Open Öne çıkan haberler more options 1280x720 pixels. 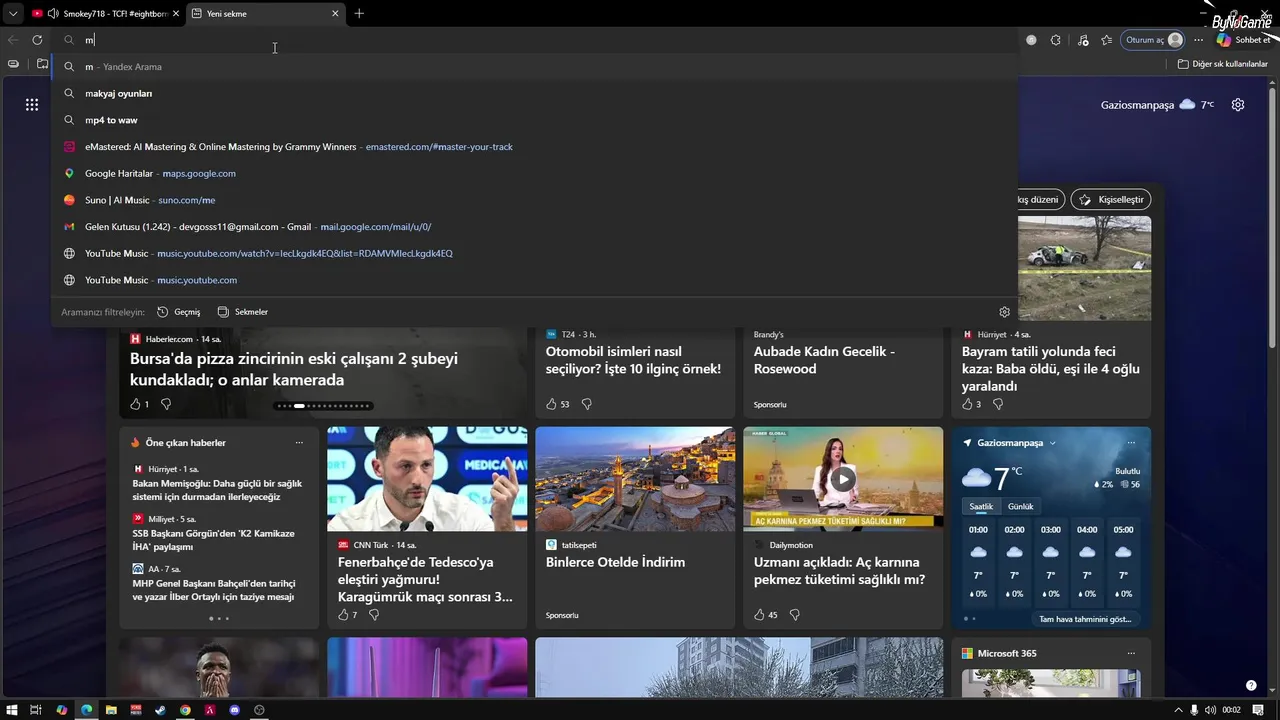click(299, 442)
